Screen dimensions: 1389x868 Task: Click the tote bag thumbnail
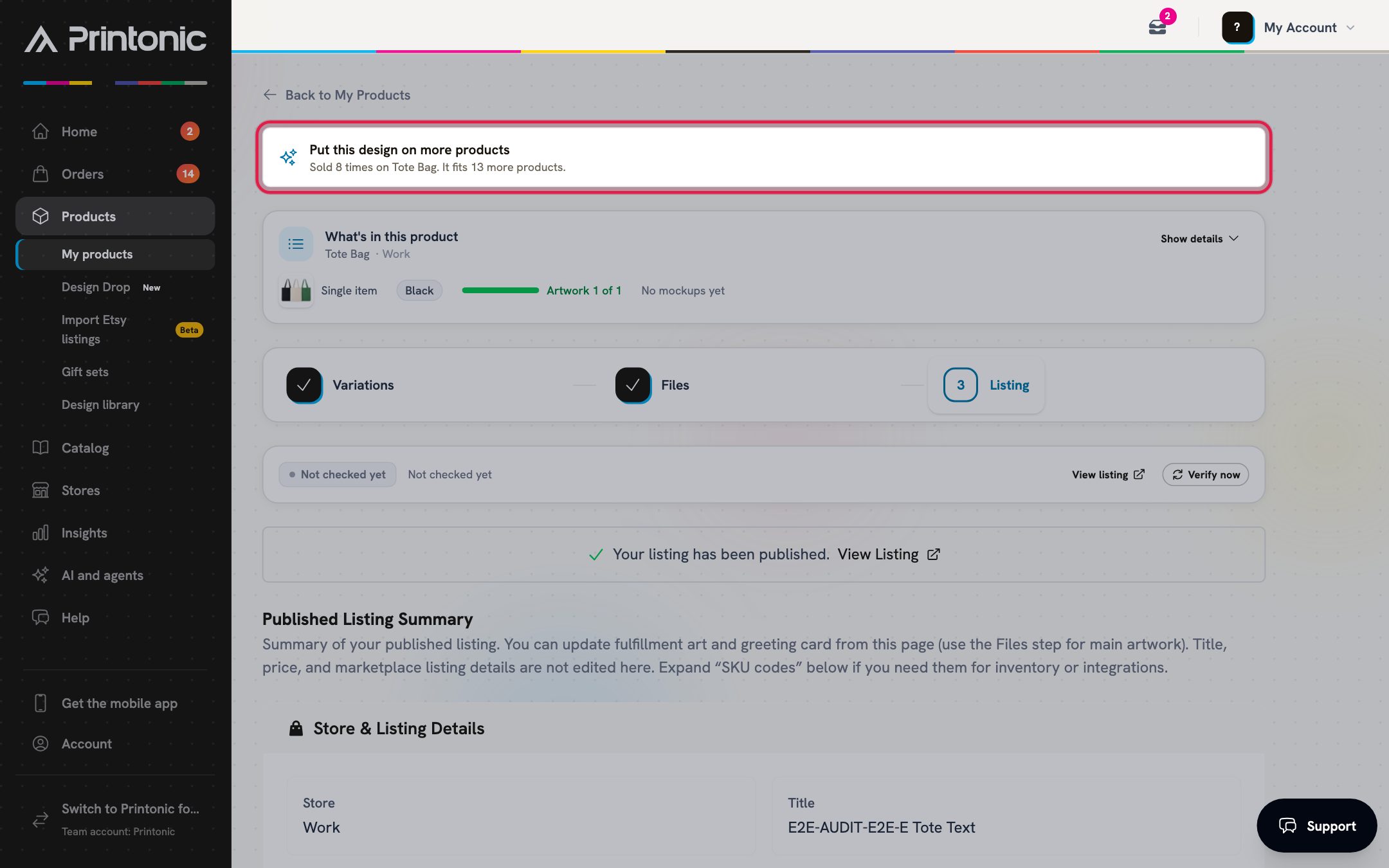[x=296, y=291]
